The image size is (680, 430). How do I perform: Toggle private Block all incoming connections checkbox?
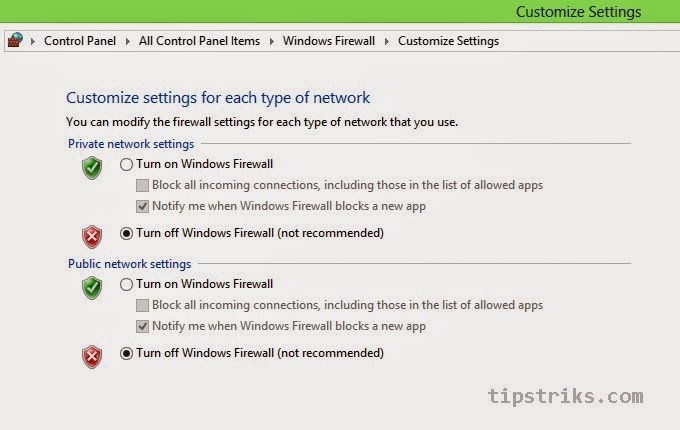pos(142,185)
